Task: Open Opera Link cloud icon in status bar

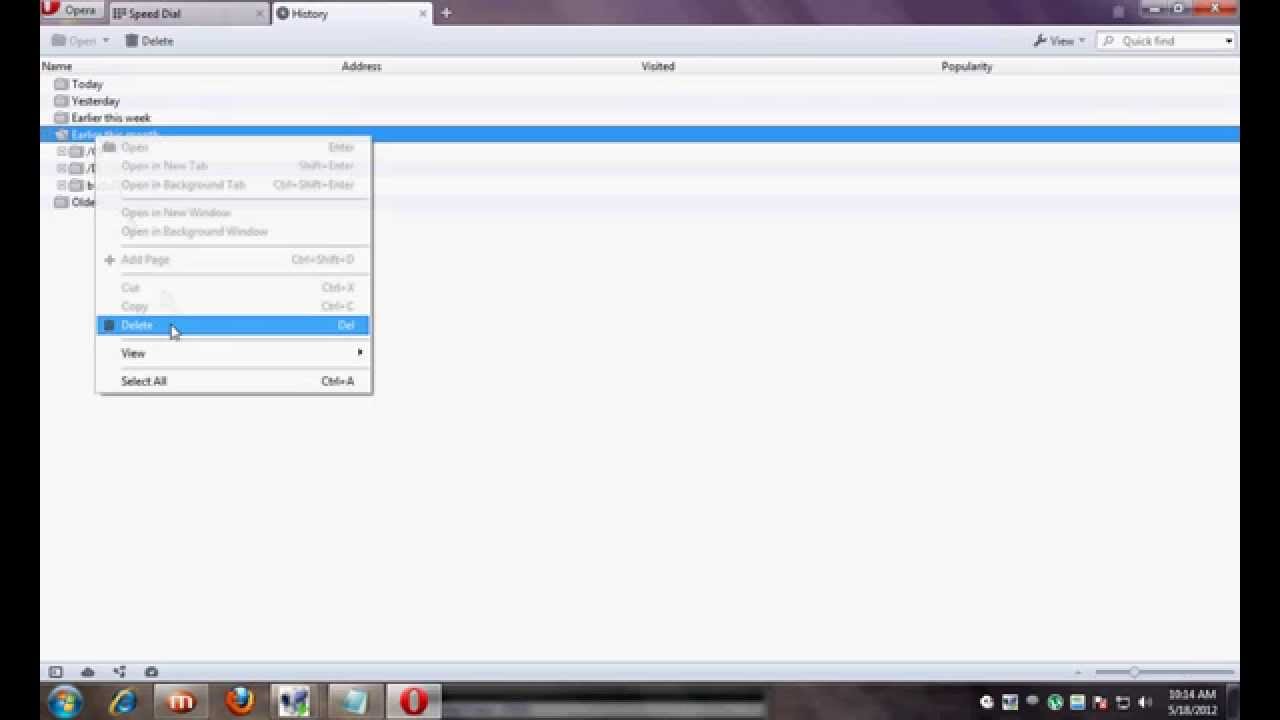Action: 88,672
